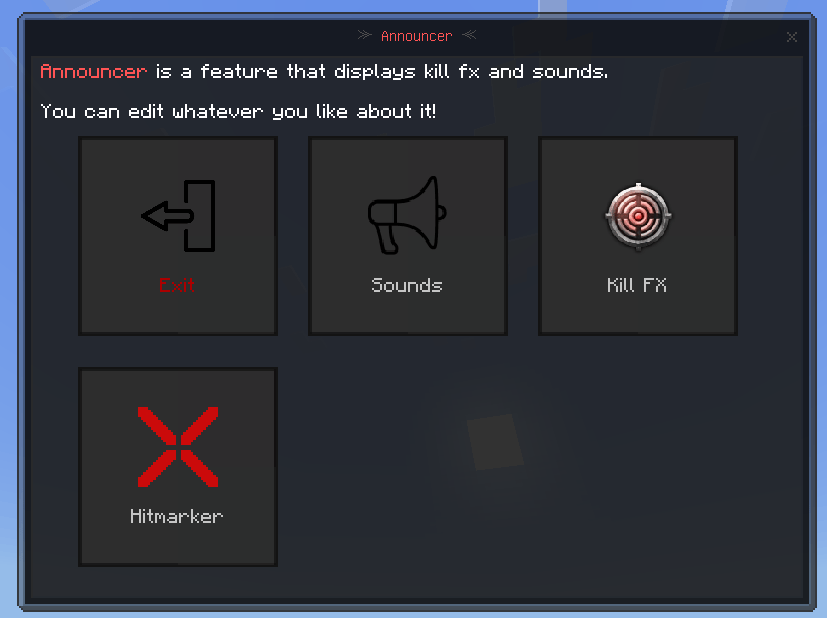Close the Announcer window with the X

pos(792,37)
